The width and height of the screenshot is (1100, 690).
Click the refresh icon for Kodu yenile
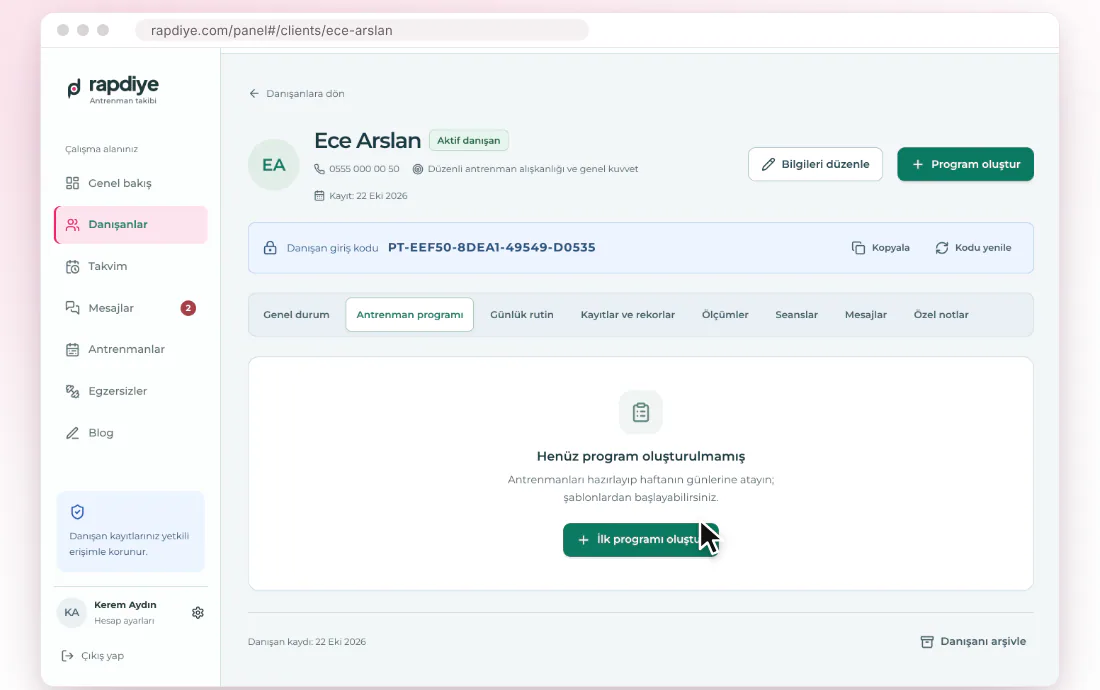(941, 248)
